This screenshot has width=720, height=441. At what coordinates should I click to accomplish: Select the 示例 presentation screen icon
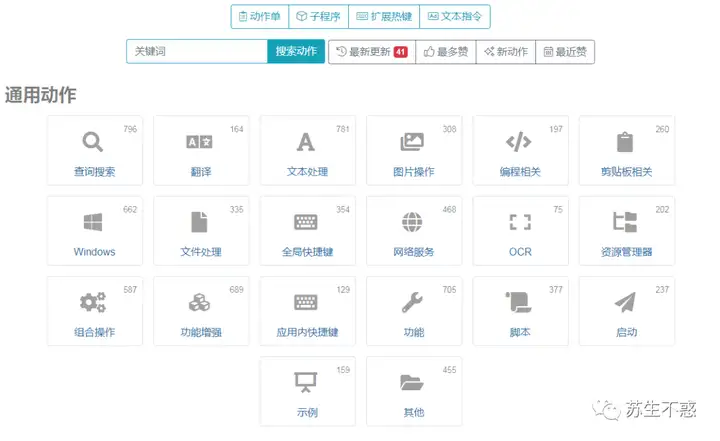pos(306,382)
